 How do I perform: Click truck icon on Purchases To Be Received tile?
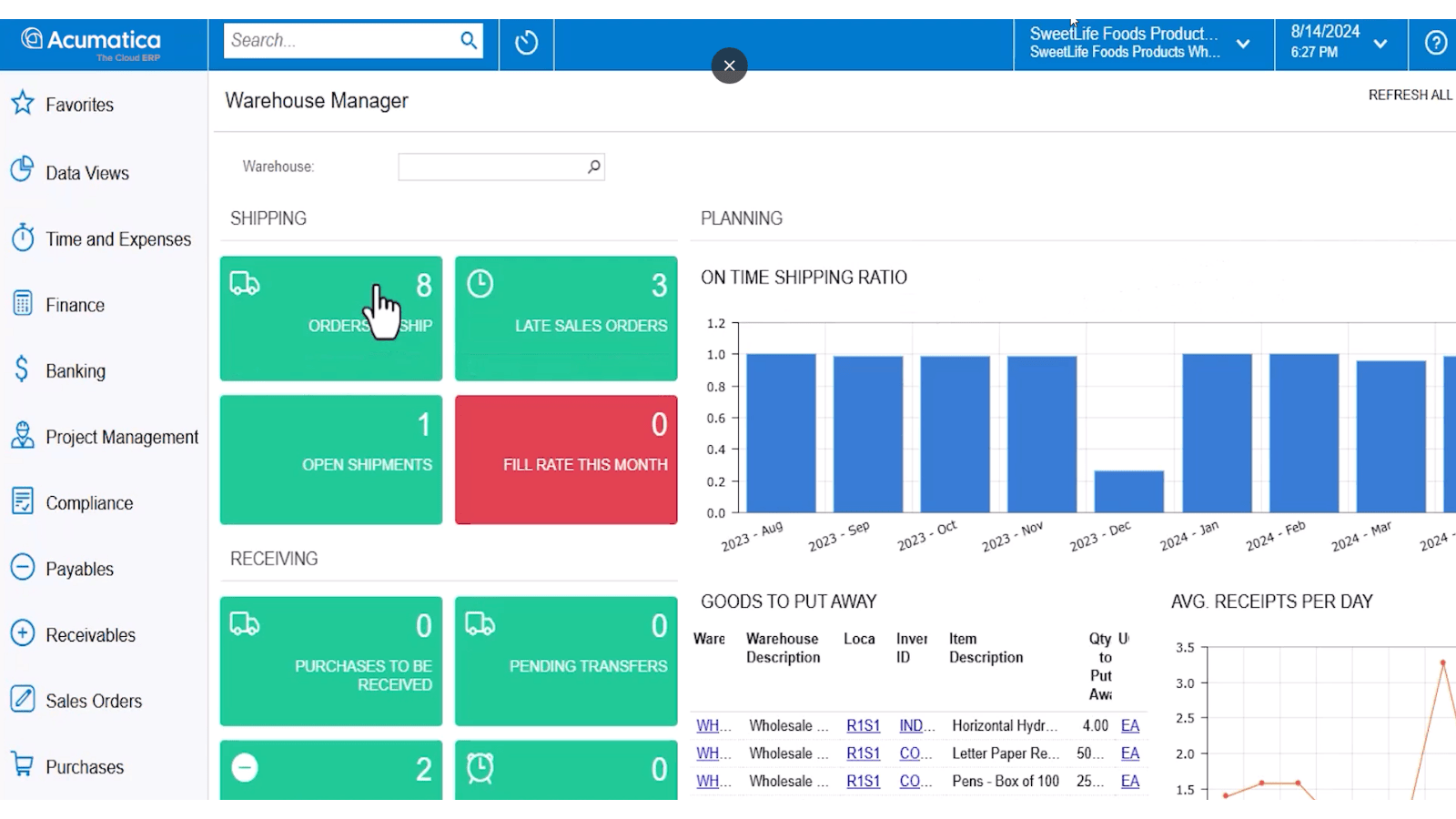click(x=245, y=624)
